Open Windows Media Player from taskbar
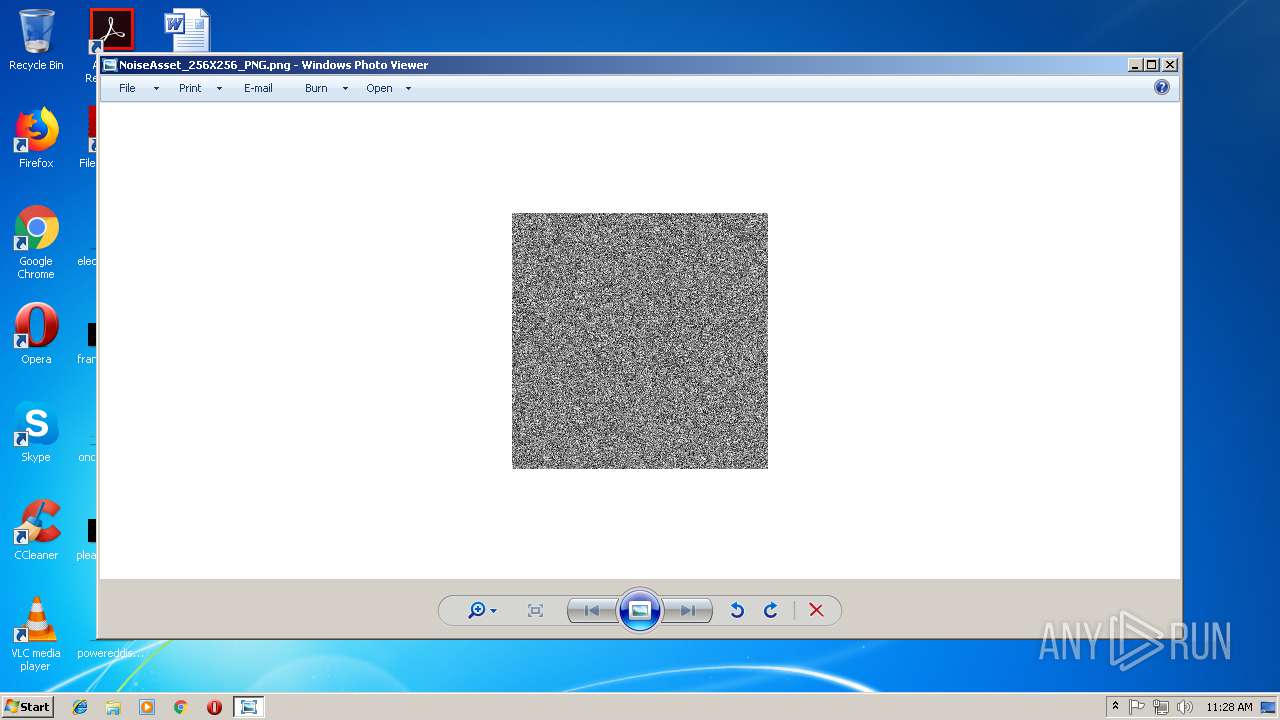The image size is (1280, 720). pos(147,707)
